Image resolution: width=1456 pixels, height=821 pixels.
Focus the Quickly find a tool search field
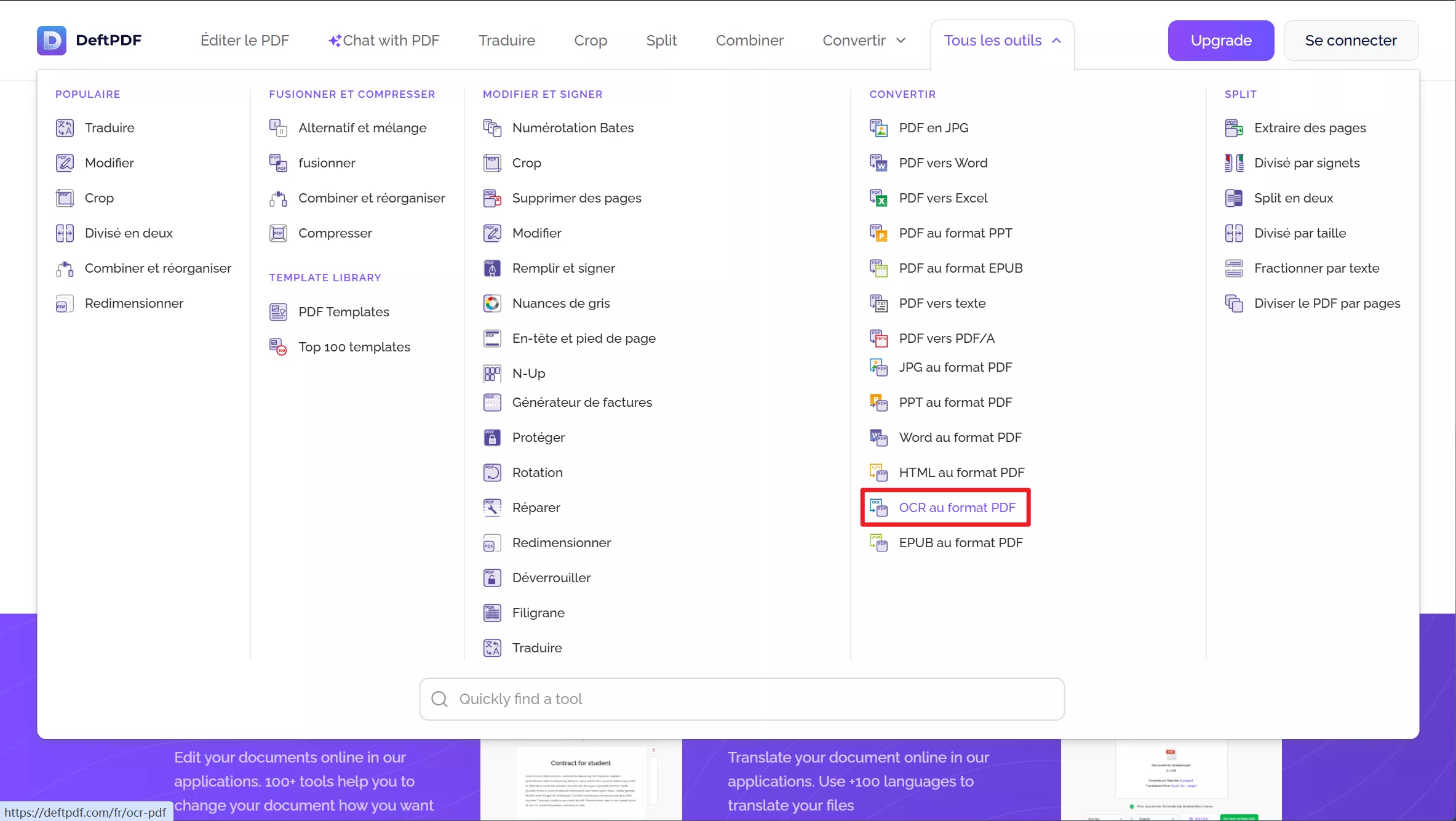point(741,699)
